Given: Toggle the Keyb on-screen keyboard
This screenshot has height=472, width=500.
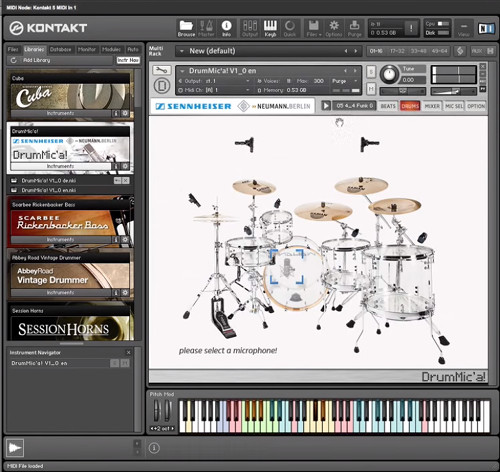Looking at the screenshot, I should 270,28.
